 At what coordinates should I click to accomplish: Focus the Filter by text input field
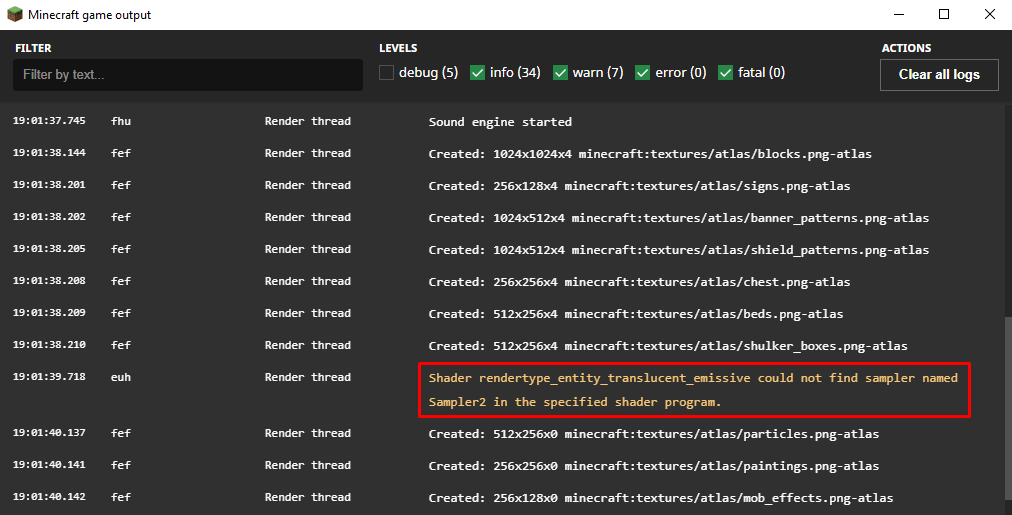188,75
